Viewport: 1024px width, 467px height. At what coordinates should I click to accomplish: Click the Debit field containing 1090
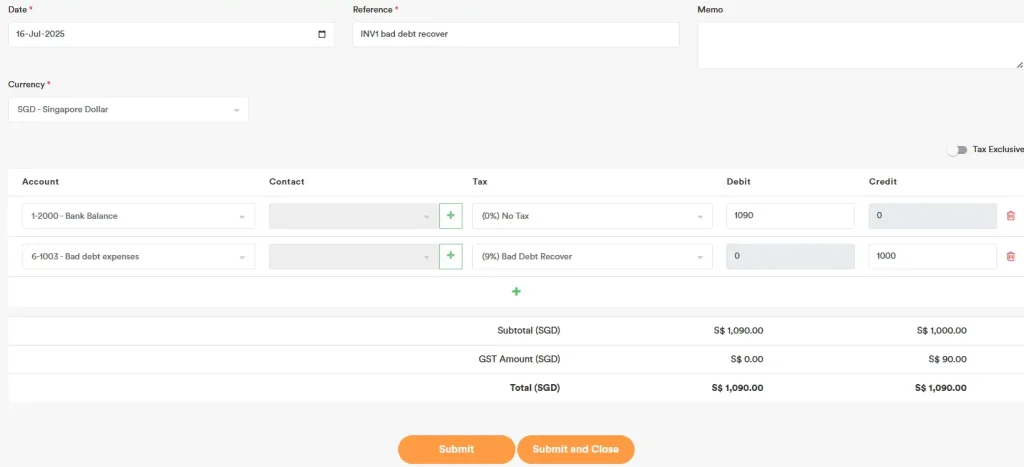click(790, 216)
